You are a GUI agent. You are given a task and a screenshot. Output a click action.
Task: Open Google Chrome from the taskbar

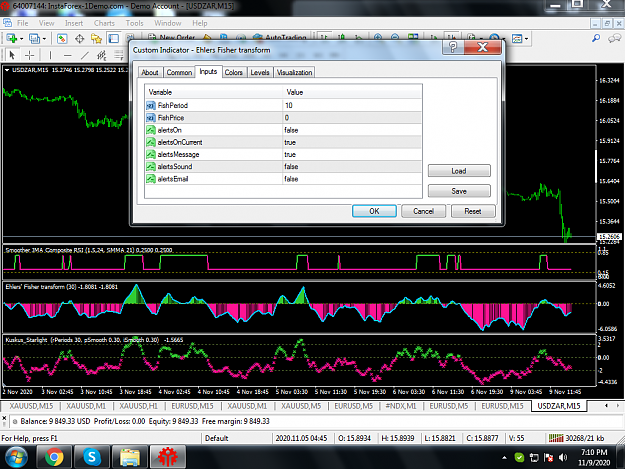pos(54,457)
